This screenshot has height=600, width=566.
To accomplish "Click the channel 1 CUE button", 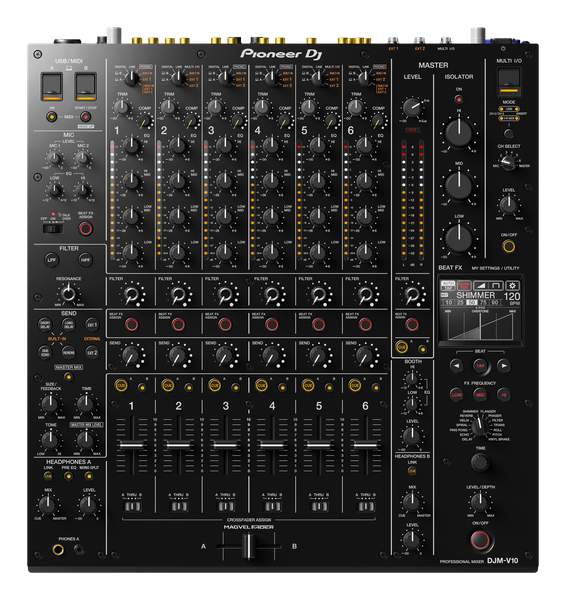I will (x=121, y=385).
